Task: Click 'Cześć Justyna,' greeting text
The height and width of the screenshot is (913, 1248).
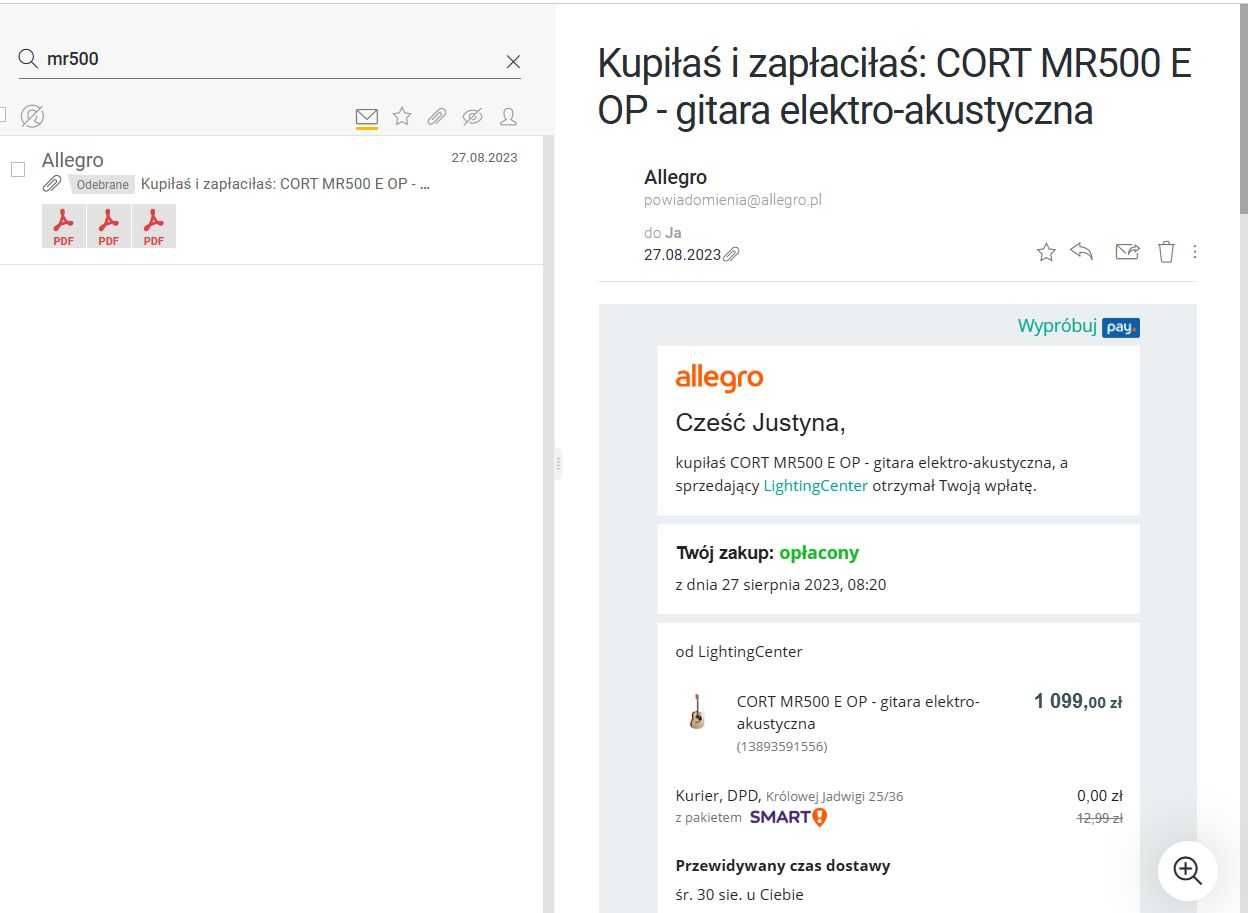Action: tap(760, 423)
